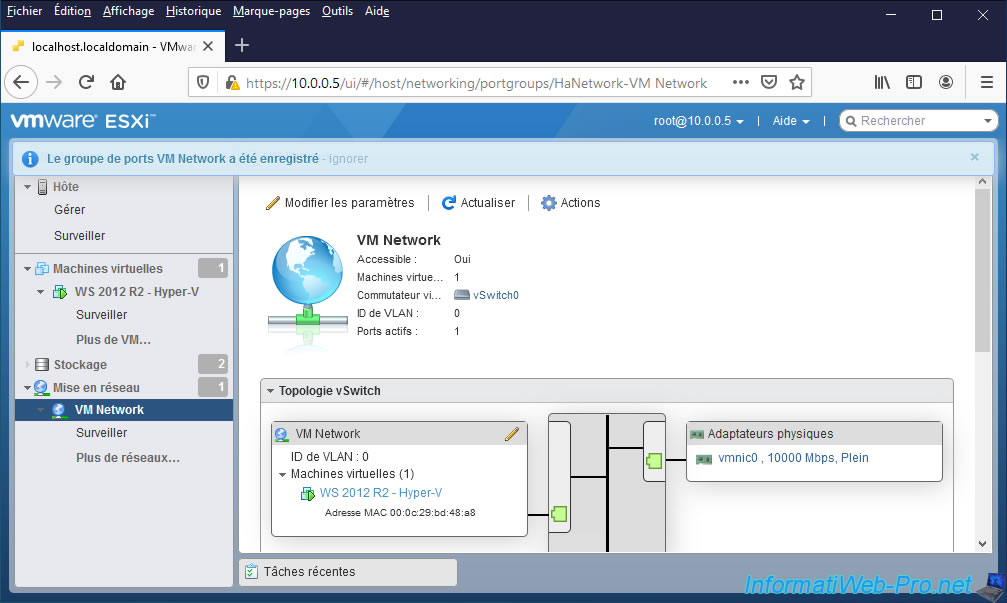Click the Actions gear icon
Screen dimensions: 1007x603
point(548,203)
